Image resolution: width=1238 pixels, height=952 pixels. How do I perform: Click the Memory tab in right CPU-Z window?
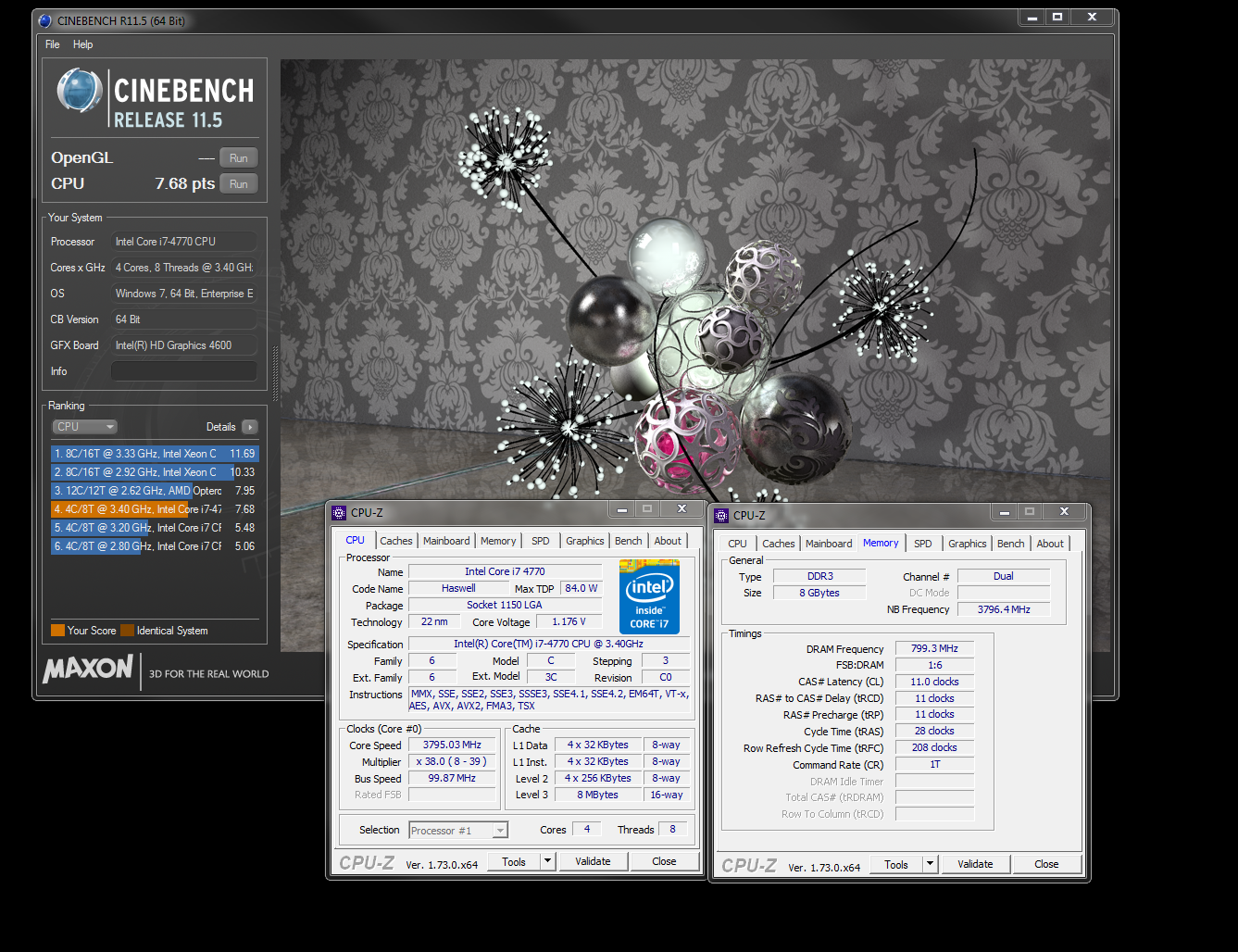(881, 543)
